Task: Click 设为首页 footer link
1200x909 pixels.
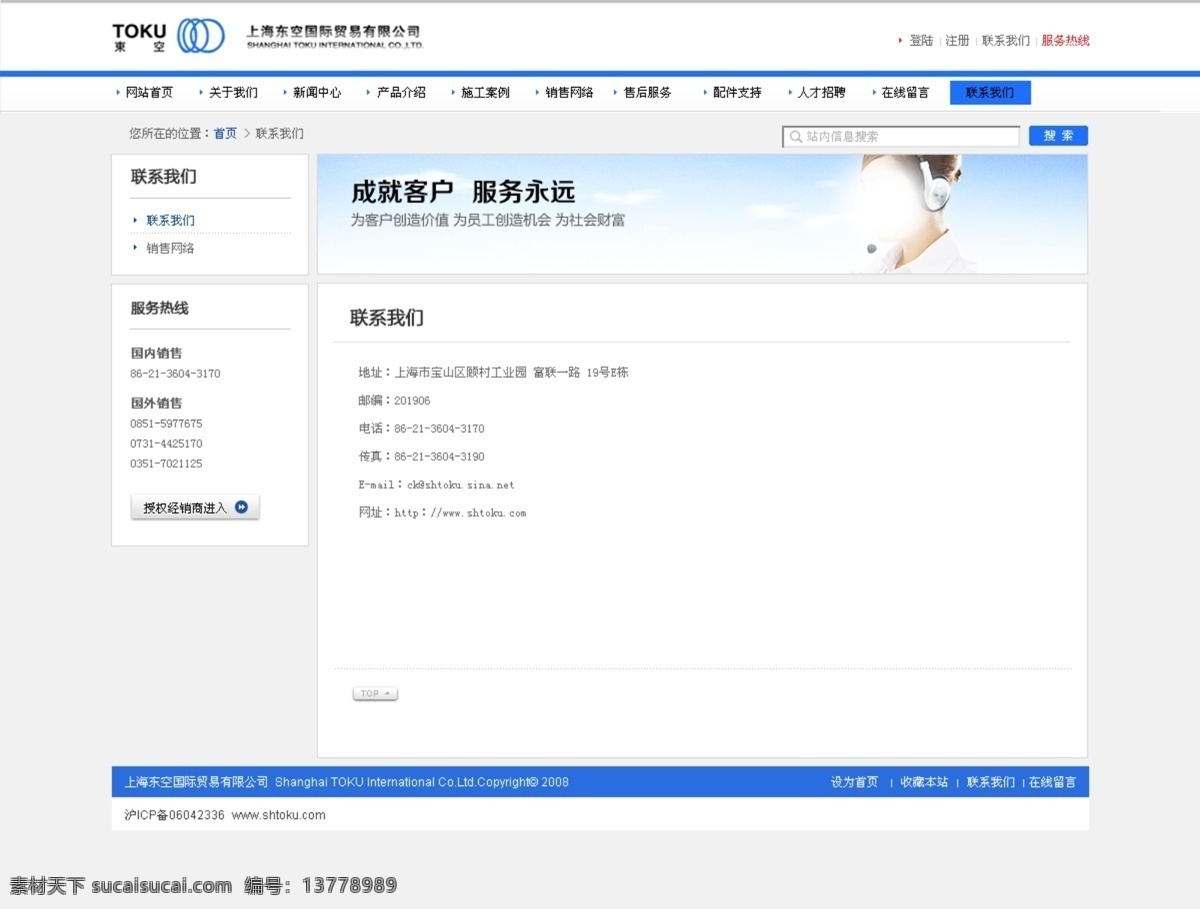Action: (854, 783)
